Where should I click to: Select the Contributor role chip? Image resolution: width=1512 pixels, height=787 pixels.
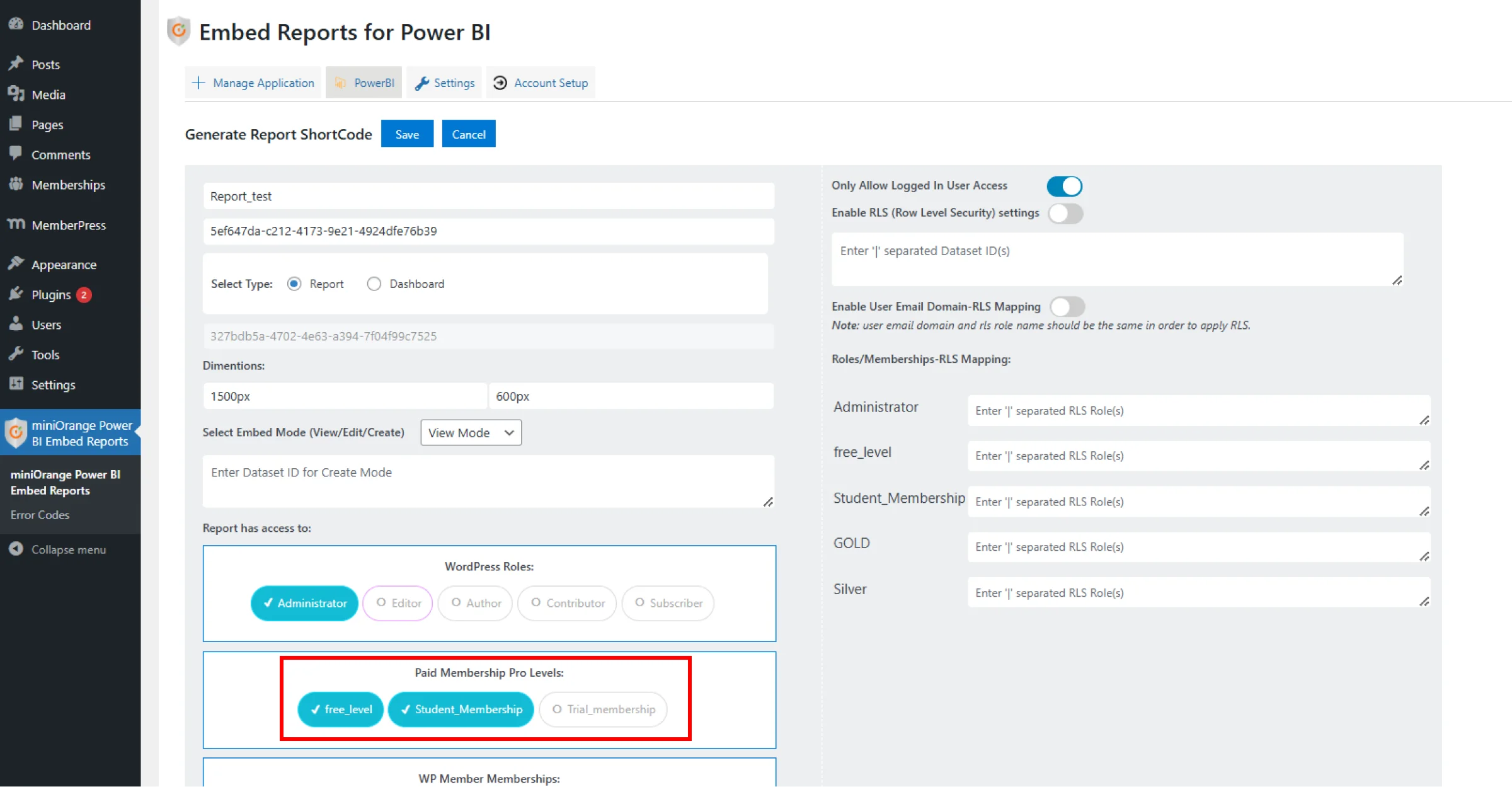click(567, 603)
